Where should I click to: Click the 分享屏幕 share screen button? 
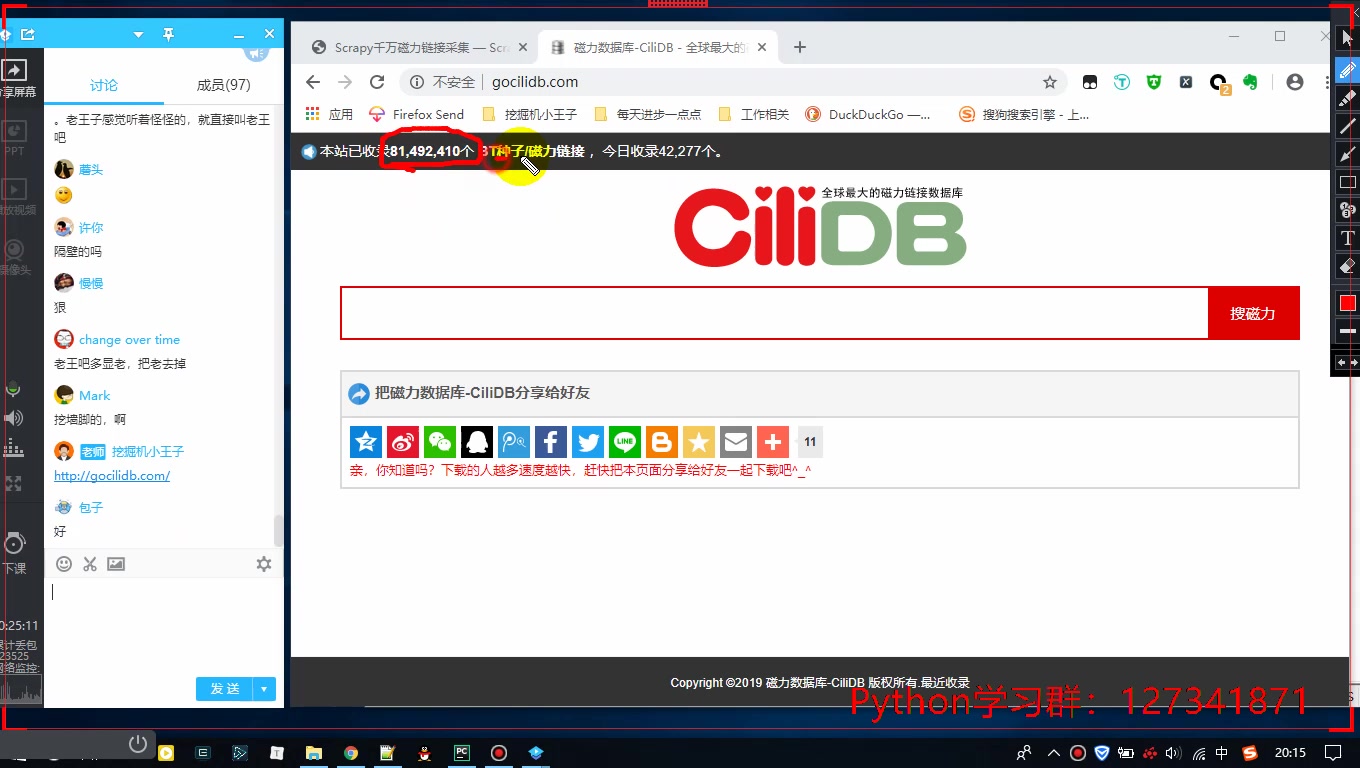pyautogui.click(x=15, y=77)
